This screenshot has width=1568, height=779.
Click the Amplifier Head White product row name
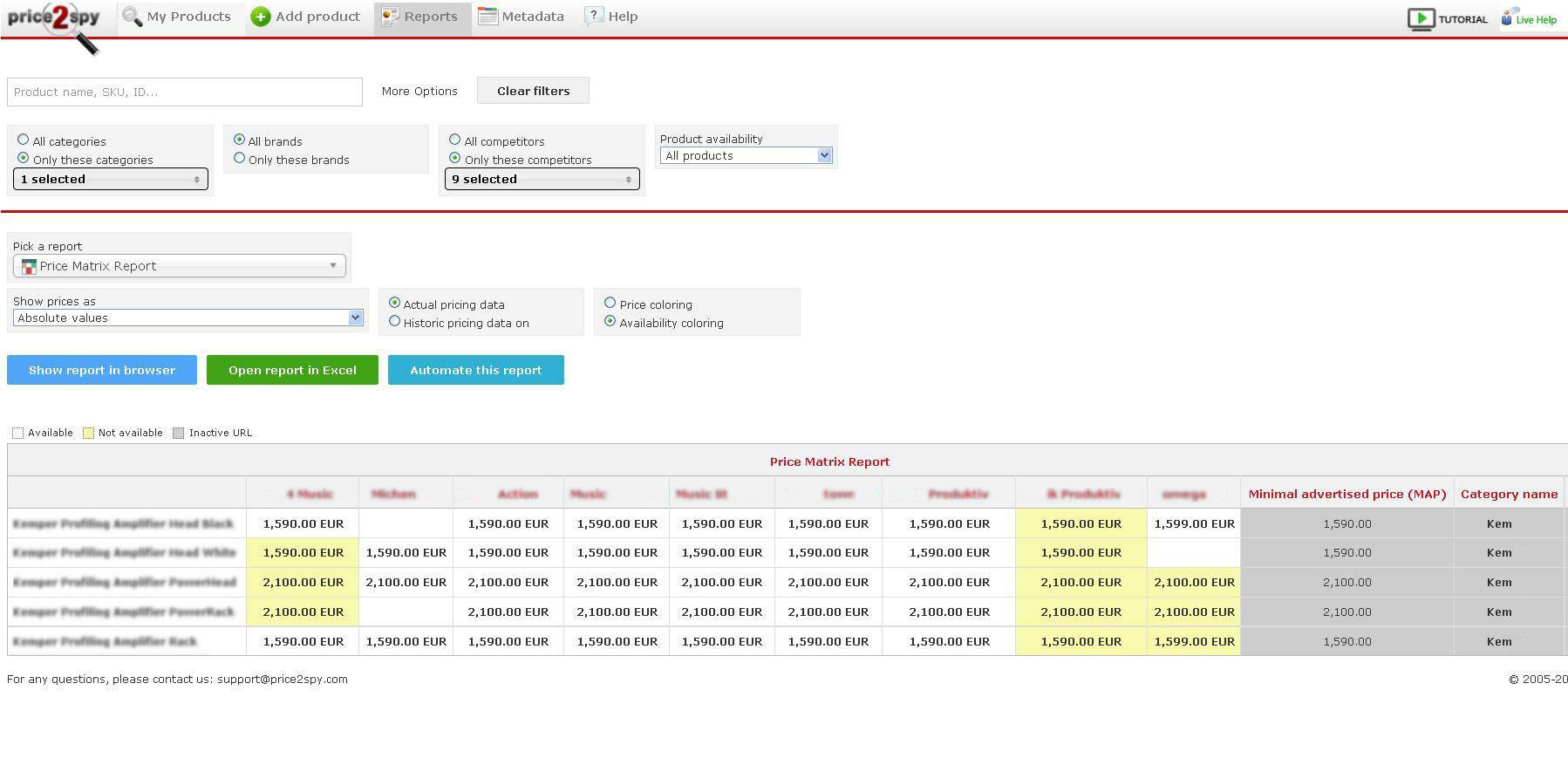coord(125,552)
